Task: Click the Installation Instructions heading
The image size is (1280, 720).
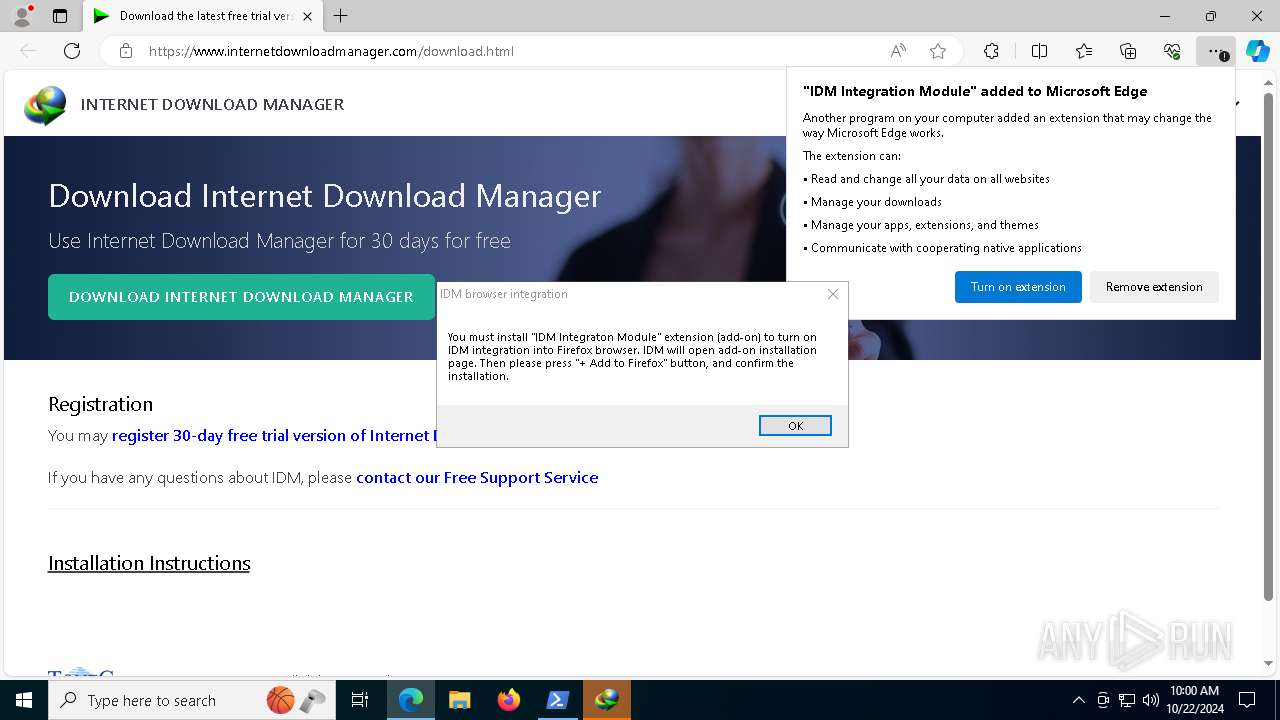Action: tap(149, 563)
